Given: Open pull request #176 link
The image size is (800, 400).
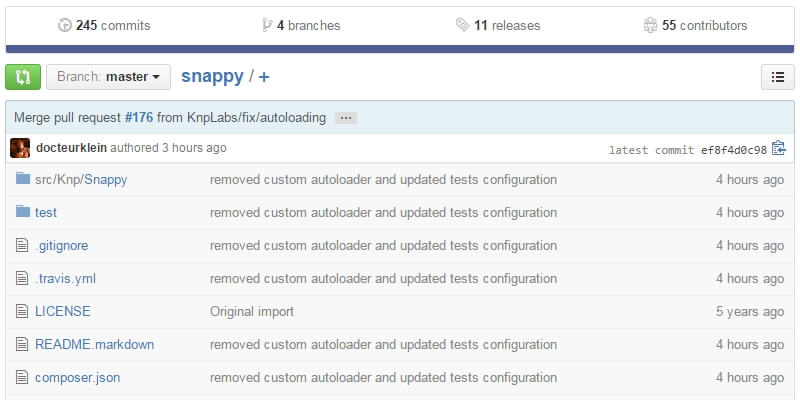Looking at the screenshot, I should pyautogui.click(x=138, y=118).
